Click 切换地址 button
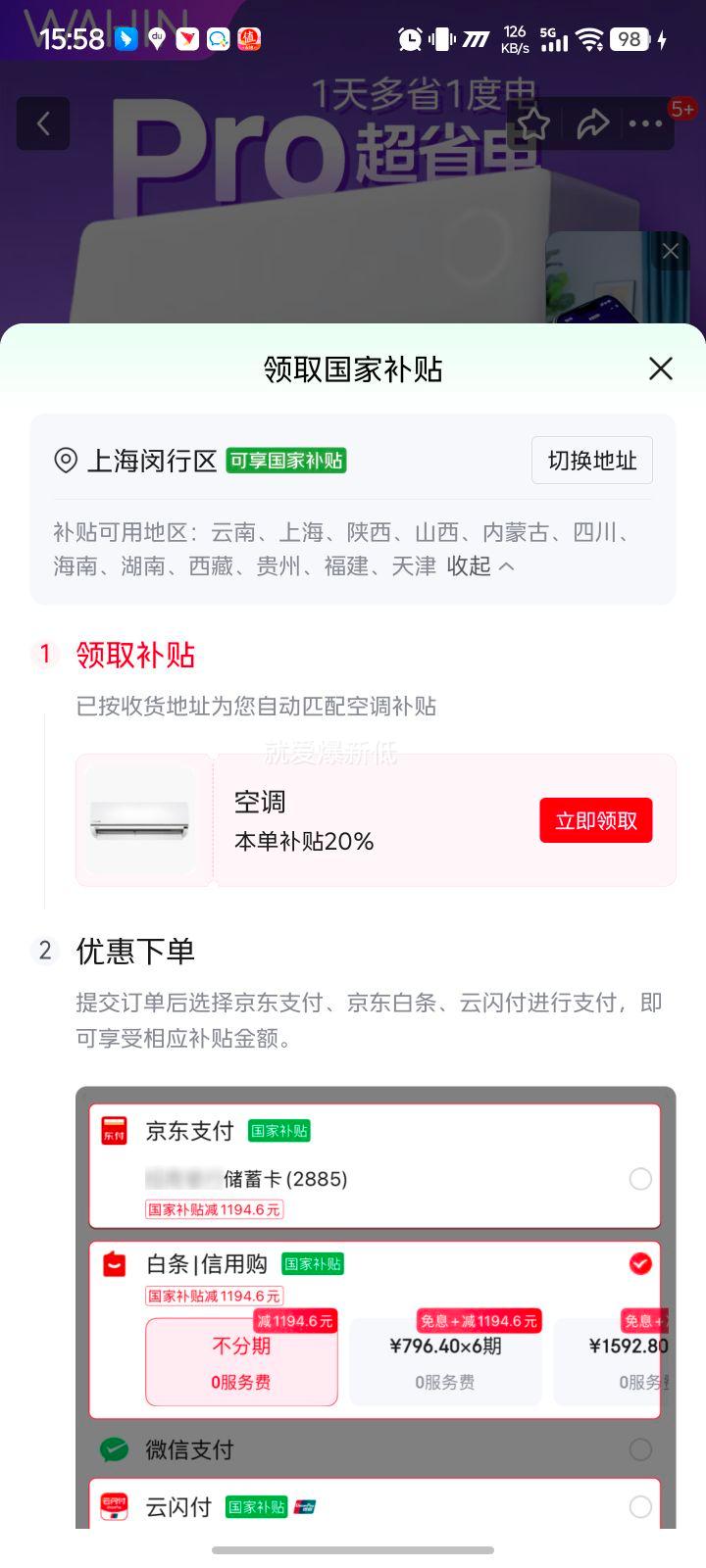The image size is (706, 1568). pyautogui.click(x=592, y=461)
